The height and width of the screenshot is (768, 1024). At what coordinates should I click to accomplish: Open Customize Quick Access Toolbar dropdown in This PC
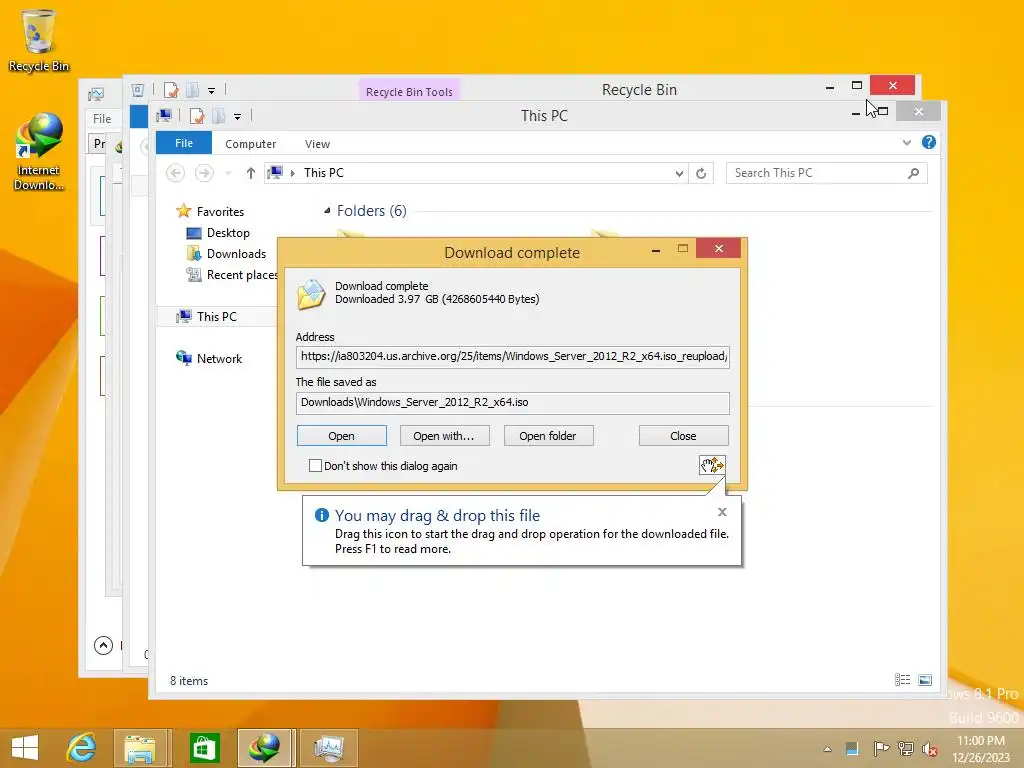[237, 117]
